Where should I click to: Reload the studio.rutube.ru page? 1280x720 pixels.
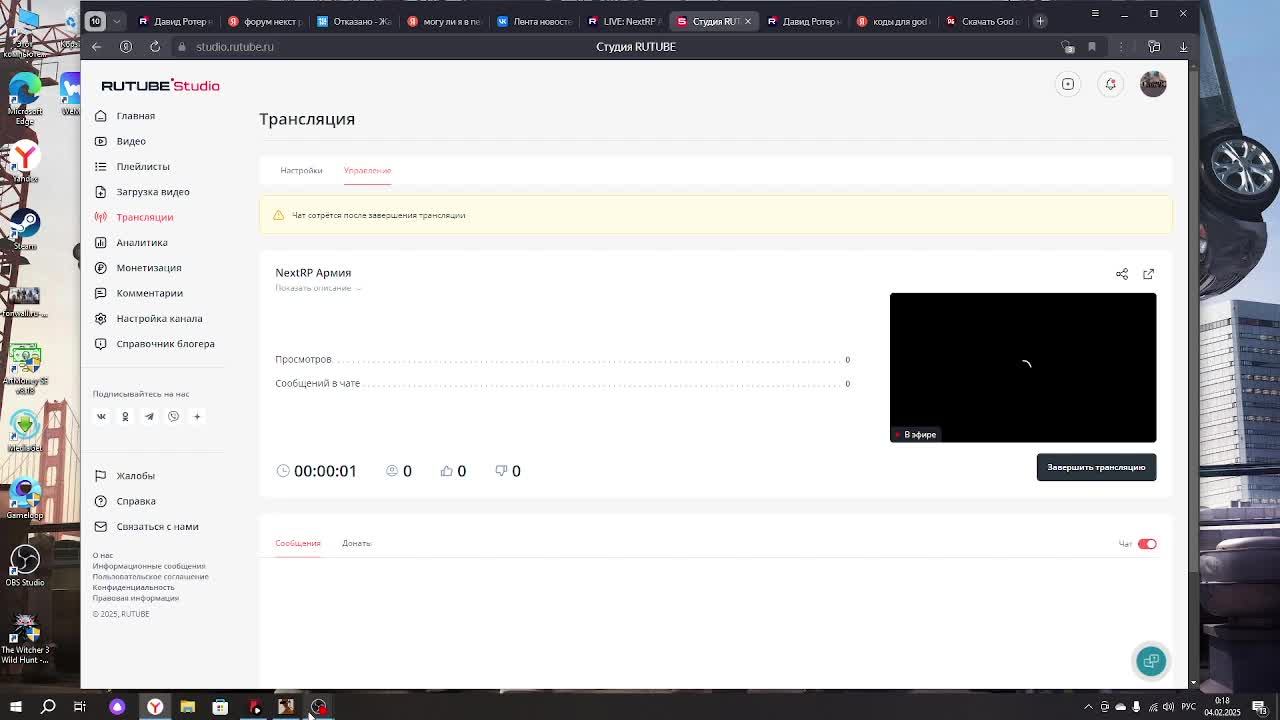(155, 47)
